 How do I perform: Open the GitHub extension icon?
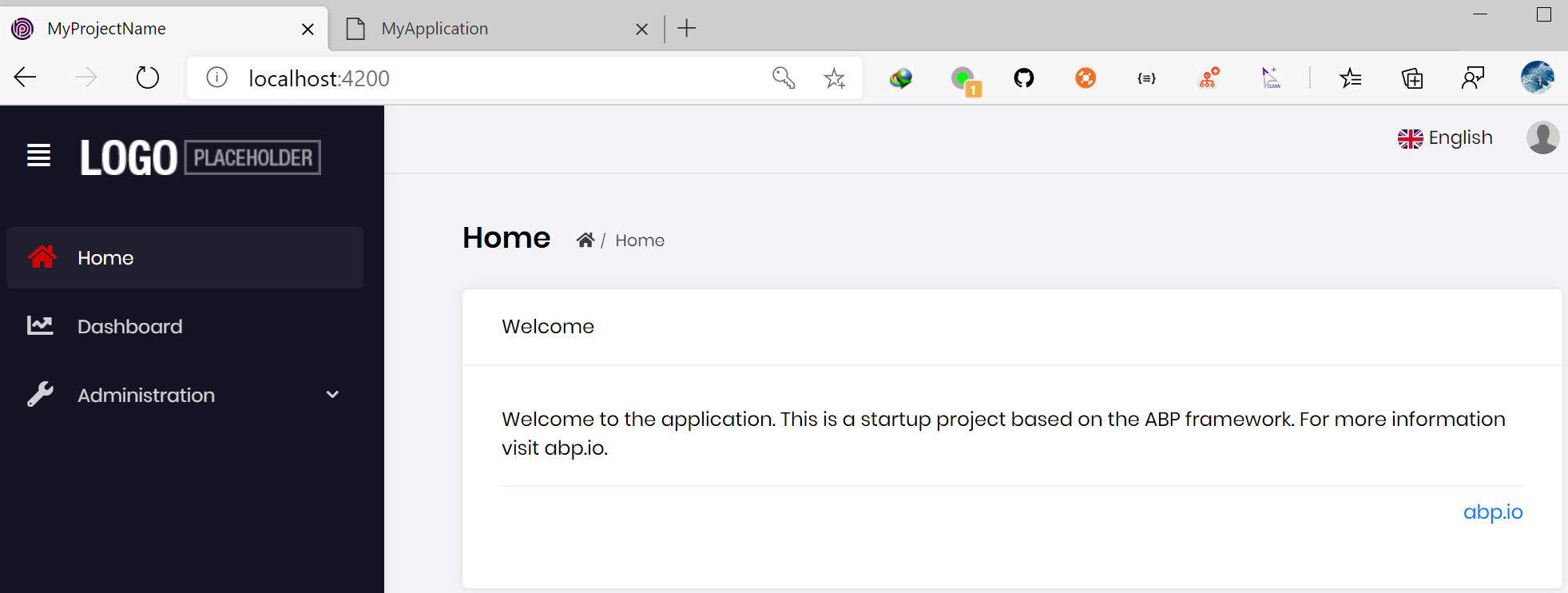(x=1023, y=78)
